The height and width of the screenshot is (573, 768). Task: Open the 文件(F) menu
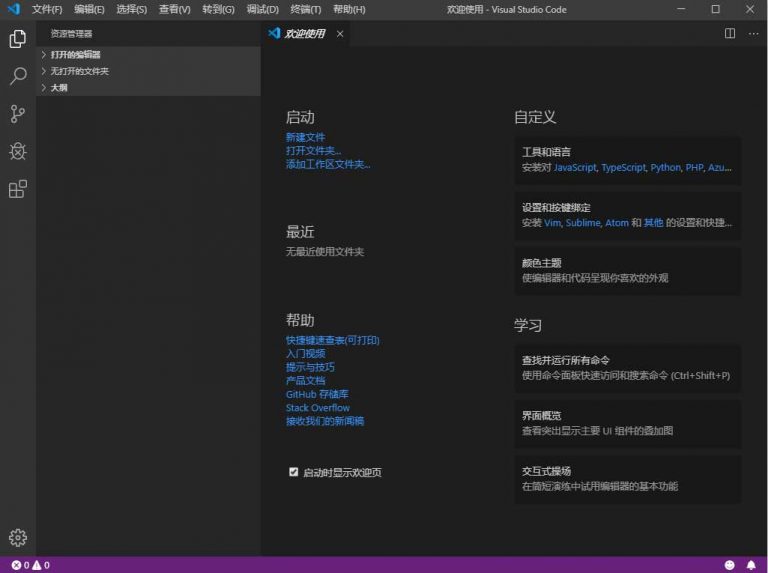[x=46, y=9]
